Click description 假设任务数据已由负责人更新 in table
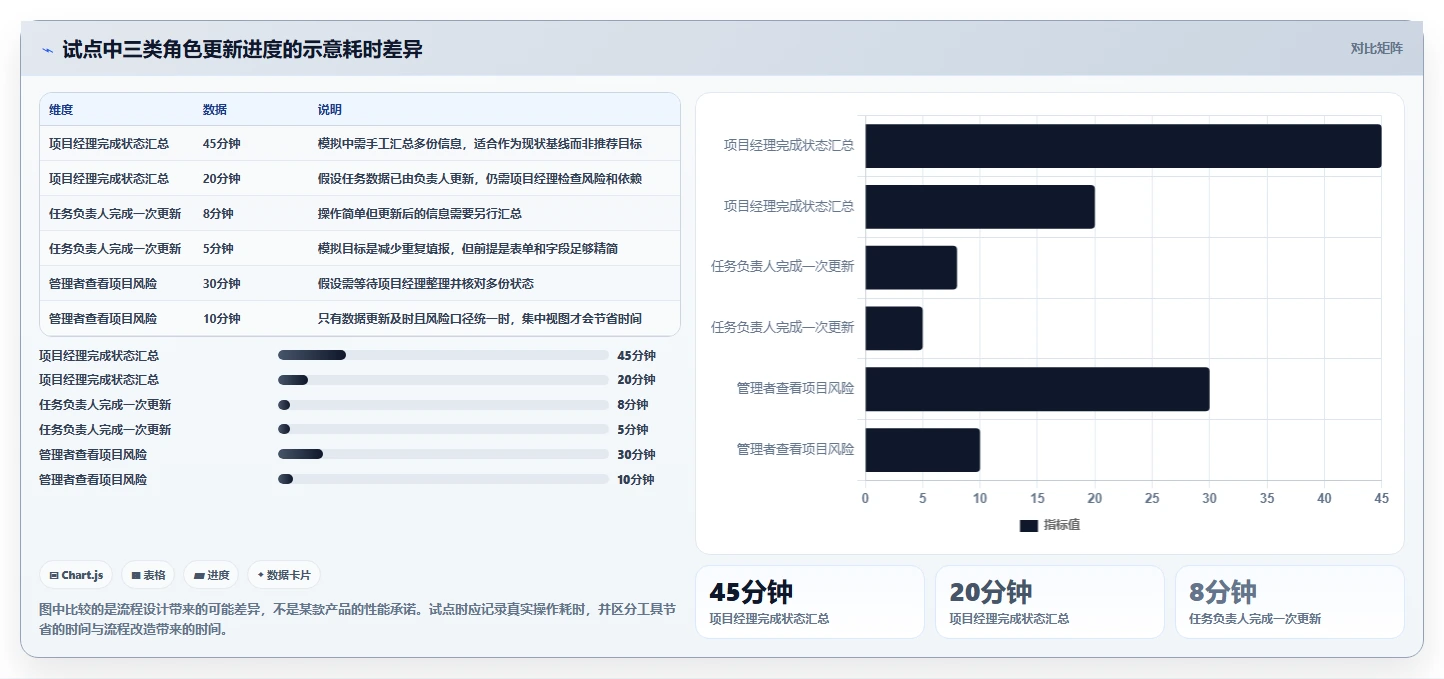Viewport: 1444px width, 679px height. click(x=480, y=179)
